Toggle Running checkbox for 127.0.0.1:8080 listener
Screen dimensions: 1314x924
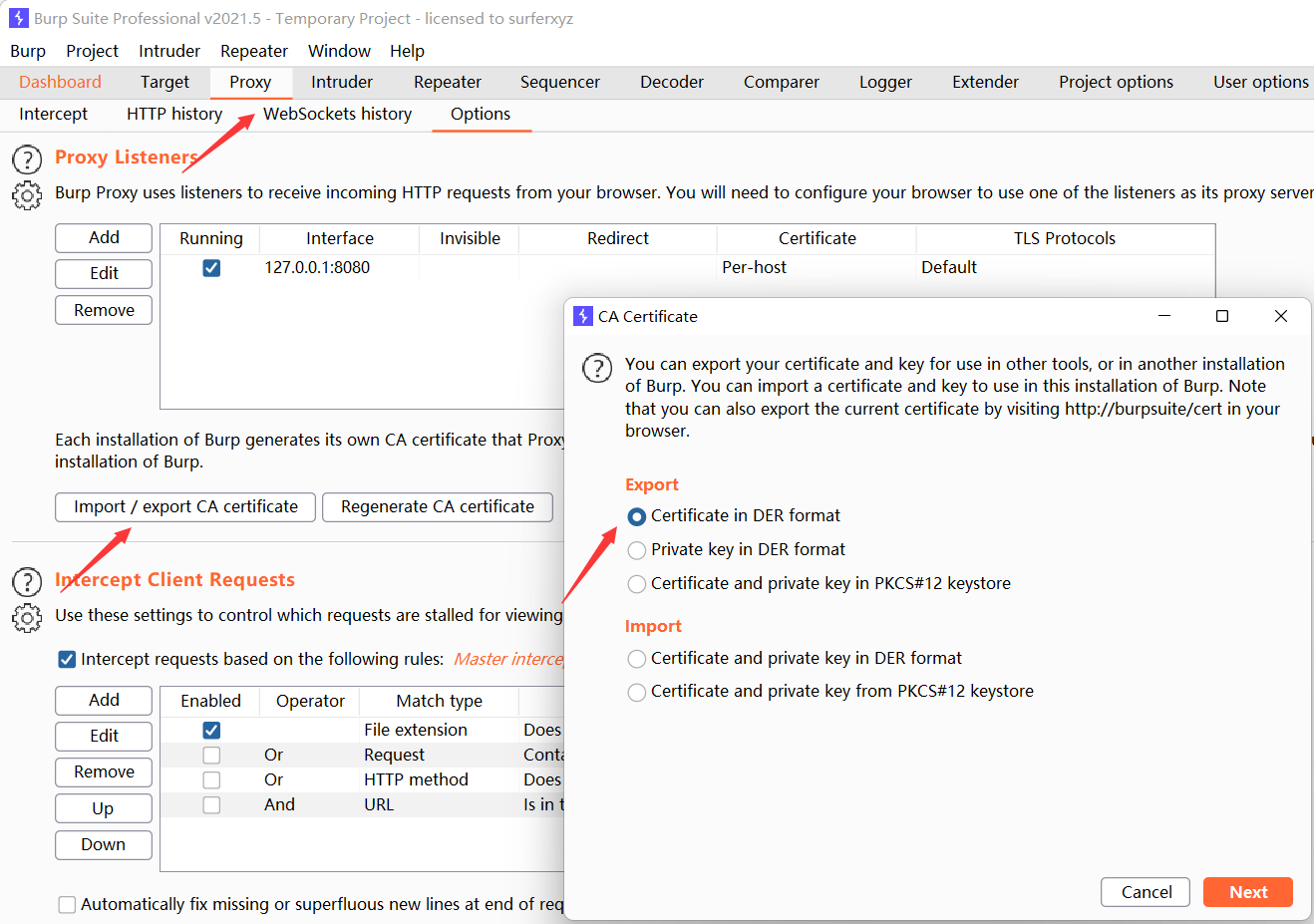211,268
